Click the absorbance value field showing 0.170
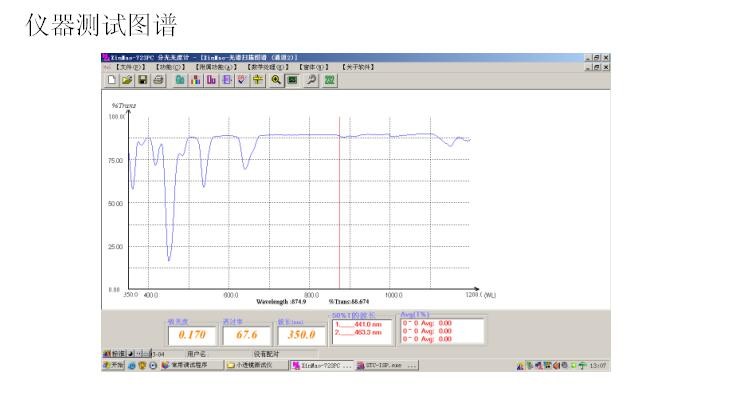Image resolution: width=731 pixels, height=401 pixels. [192, 334]
